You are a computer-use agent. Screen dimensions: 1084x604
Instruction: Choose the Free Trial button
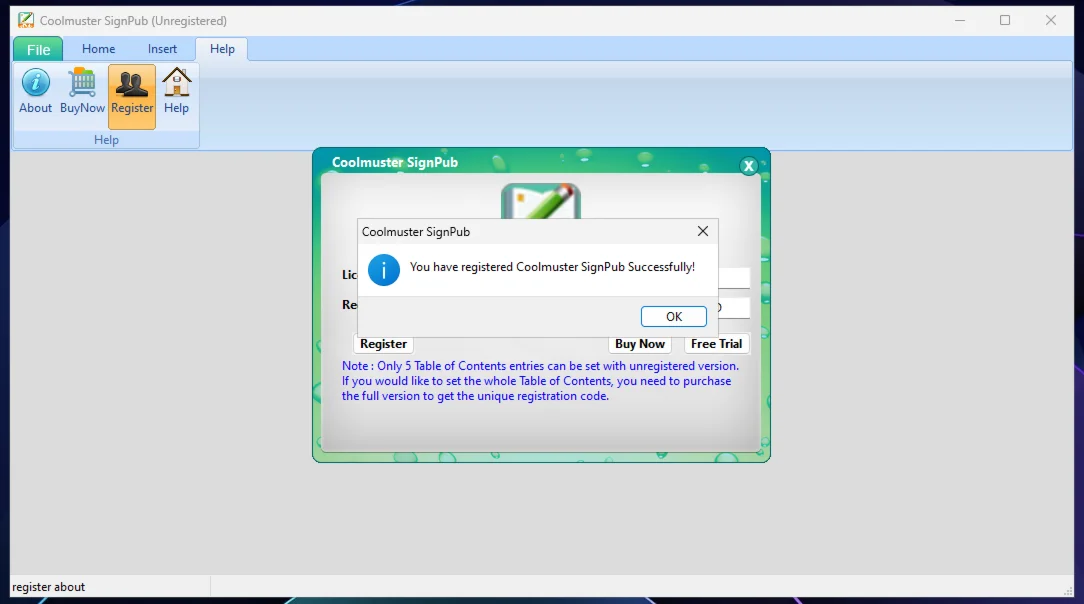coord(716,344)
